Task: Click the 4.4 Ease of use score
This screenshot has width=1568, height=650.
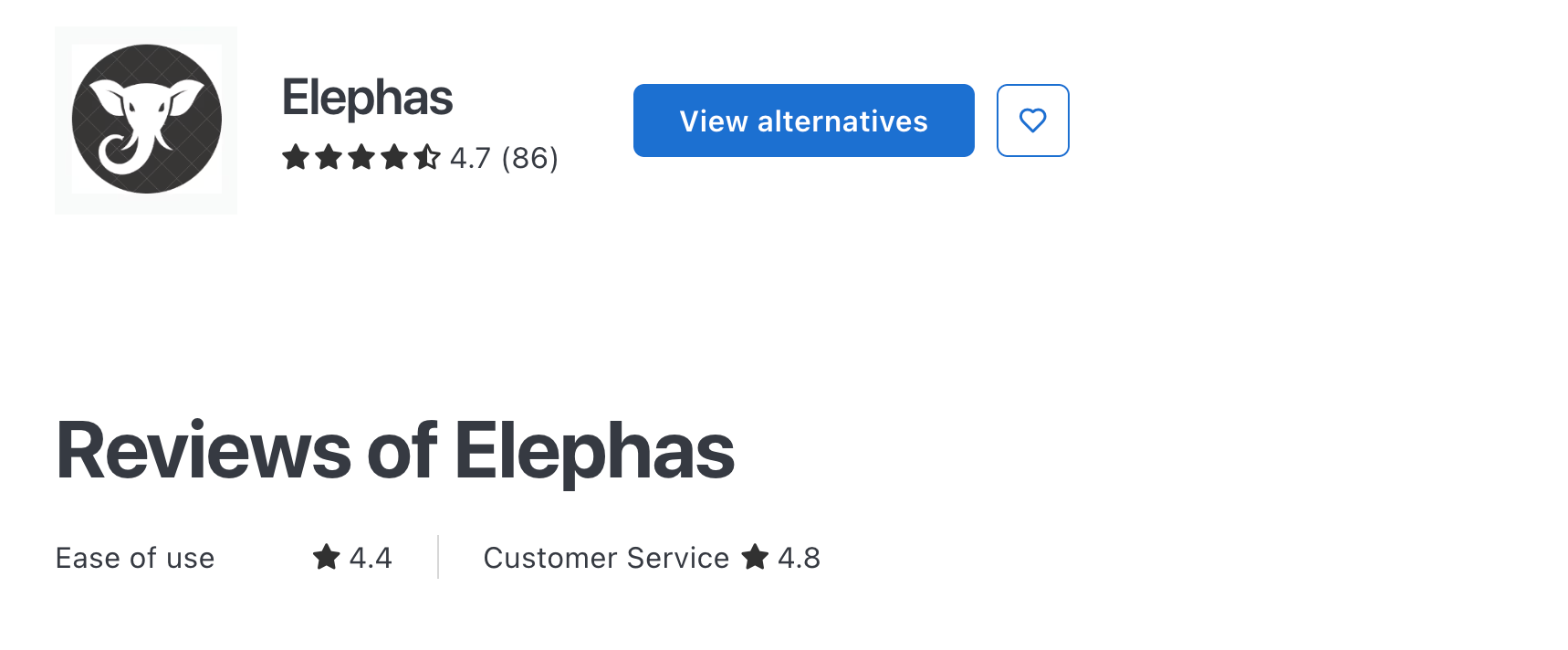Action: [x=371, y=558]
